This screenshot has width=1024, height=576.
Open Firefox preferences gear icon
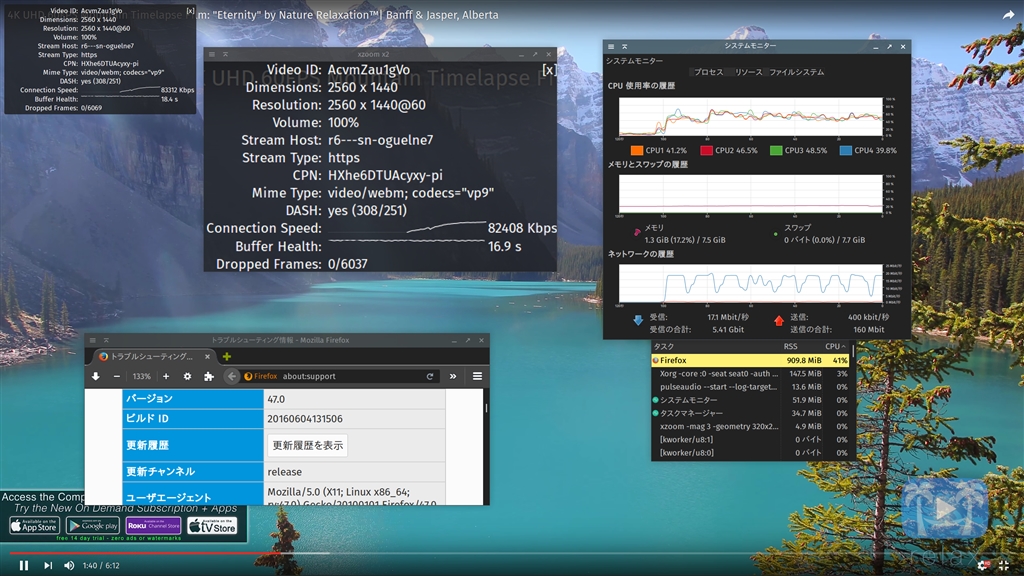tap(187, 376)
